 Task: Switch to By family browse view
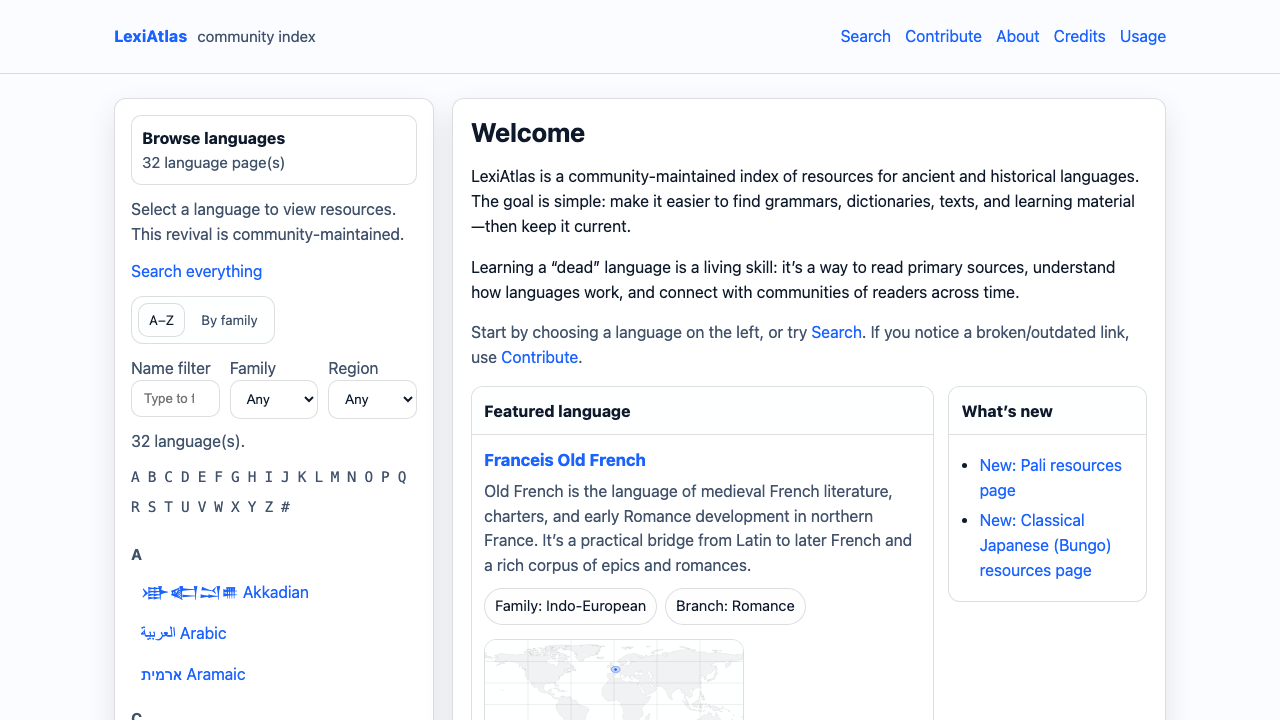tap(229, 321)
